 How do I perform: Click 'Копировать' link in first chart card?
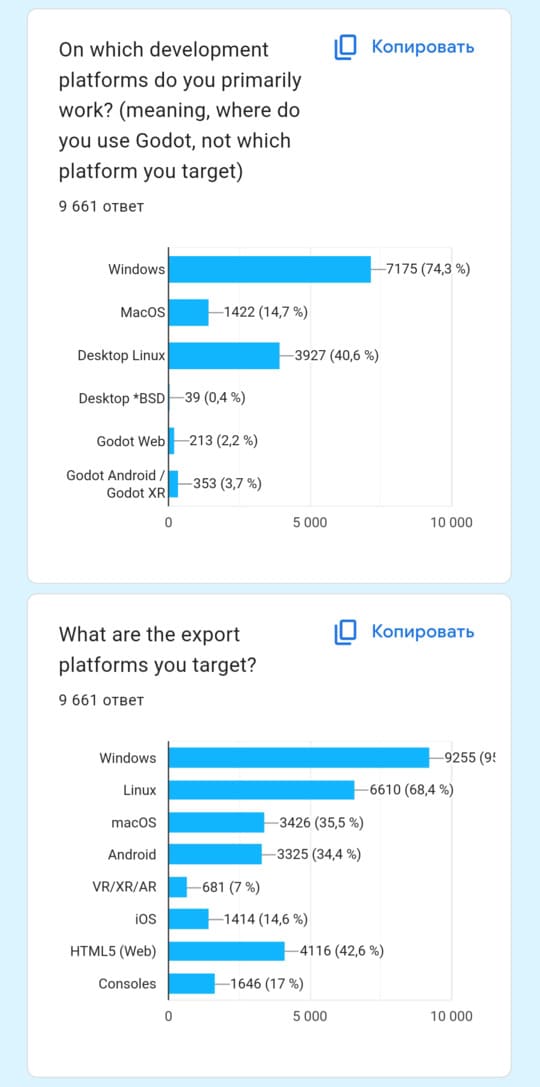(423, 47)
